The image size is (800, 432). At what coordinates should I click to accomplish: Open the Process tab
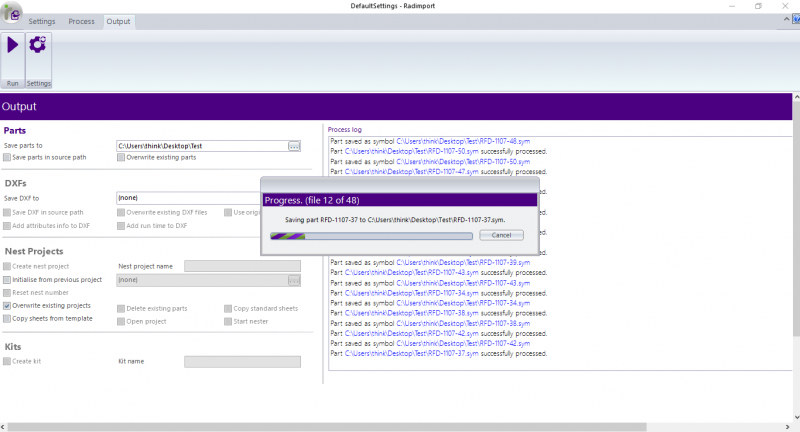[81, 21]
